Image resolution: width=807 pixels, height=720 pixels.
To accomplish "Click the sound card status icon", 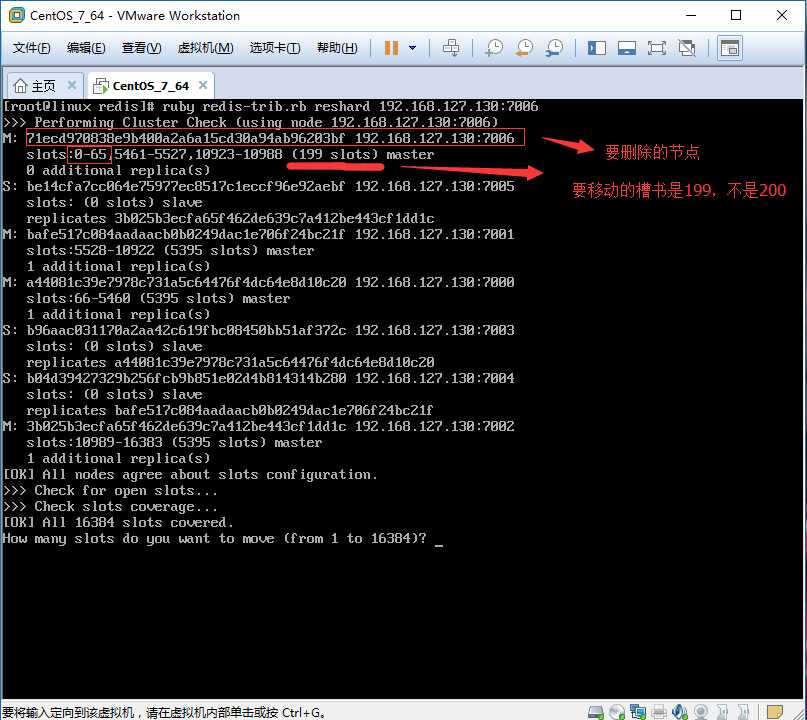I will (680, 712).
